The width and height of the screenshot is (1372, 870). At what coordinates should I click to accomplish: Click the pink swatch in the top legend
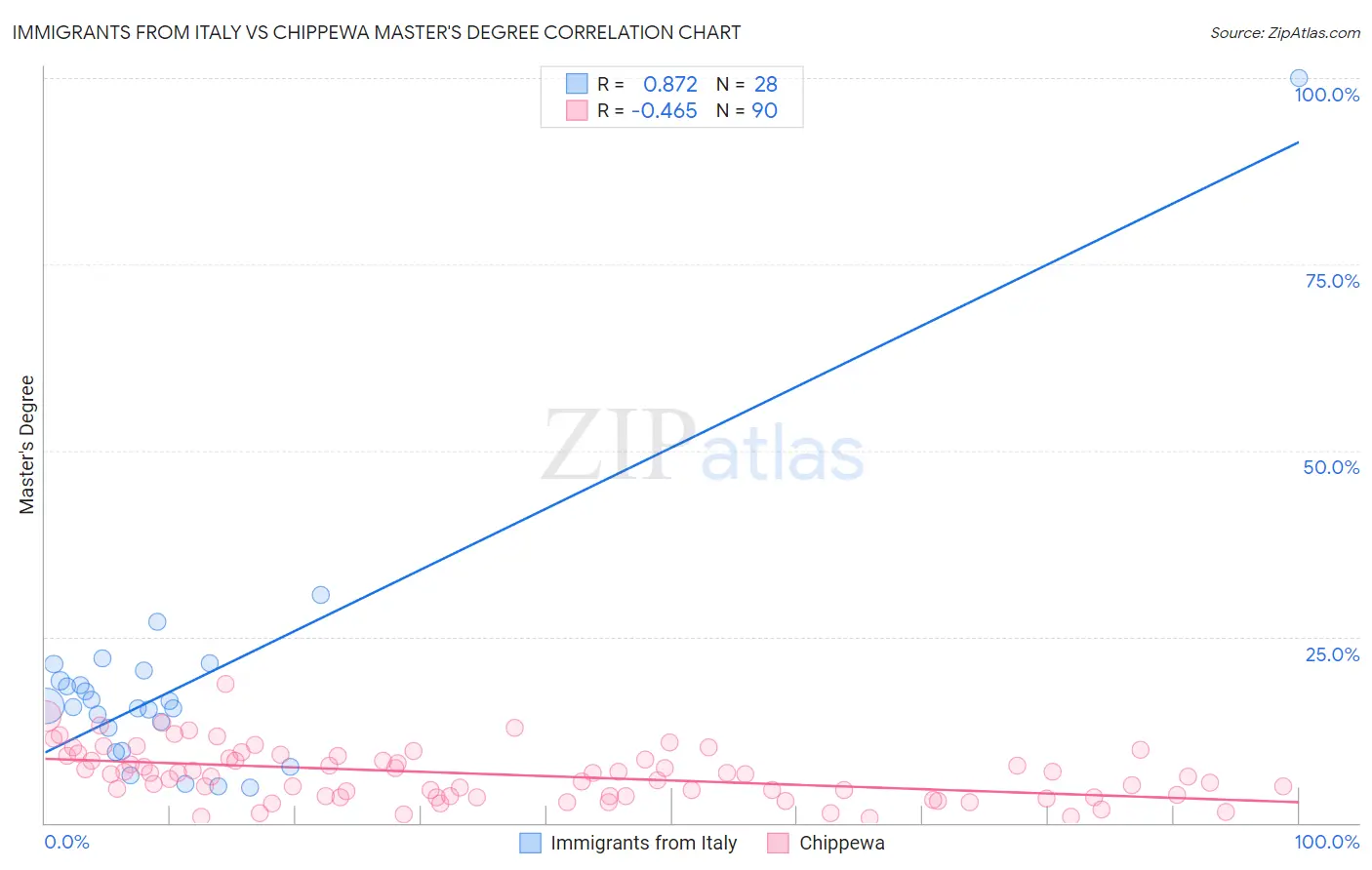[x=577, y=110]
